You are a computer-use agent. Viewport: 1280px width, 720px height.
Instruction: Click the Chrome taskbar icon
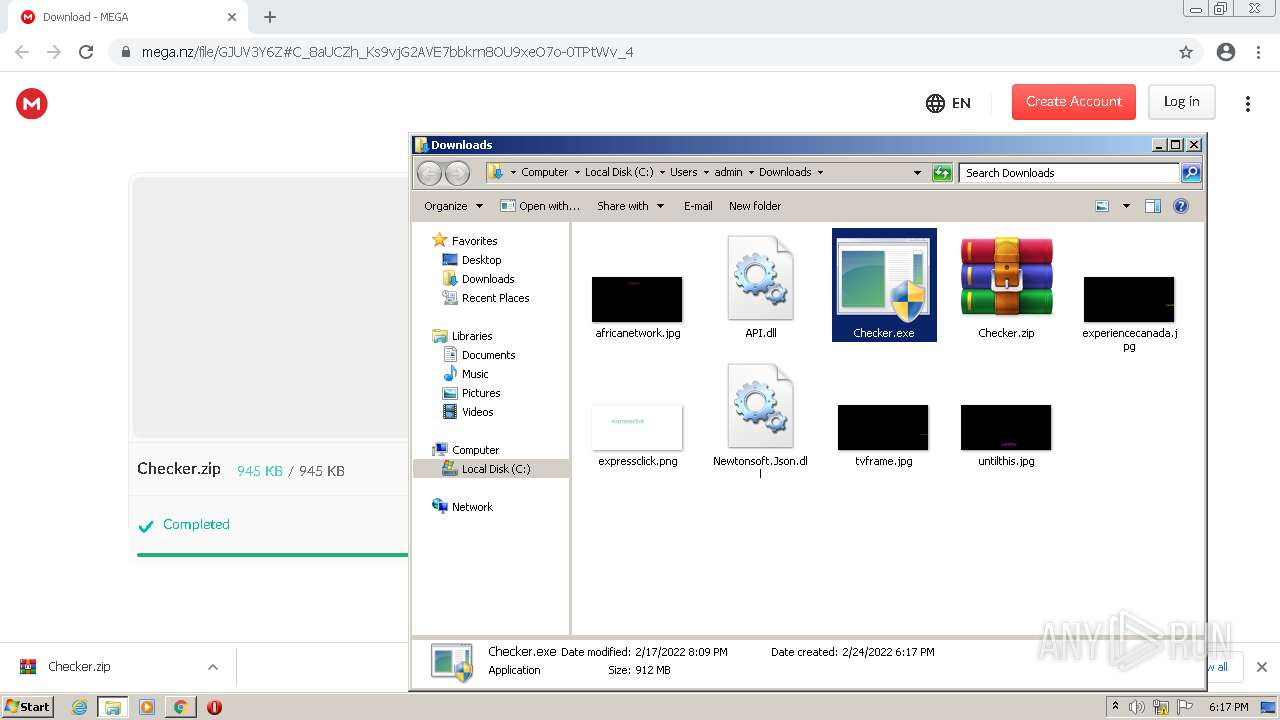pyautogui.click(x=180, y=707)
